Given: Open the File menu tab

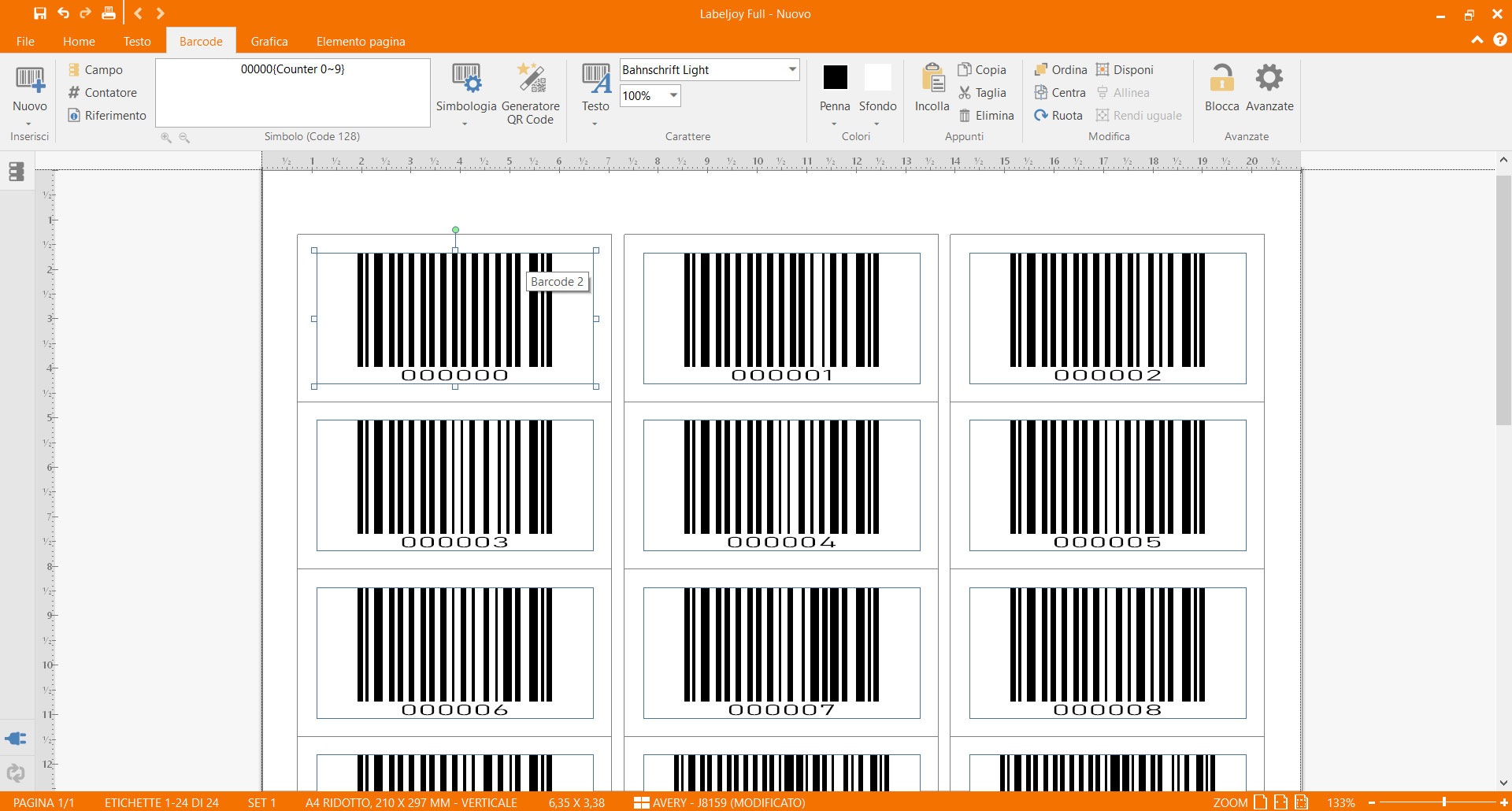Looking at the screenshot, I should pos(25,41).
